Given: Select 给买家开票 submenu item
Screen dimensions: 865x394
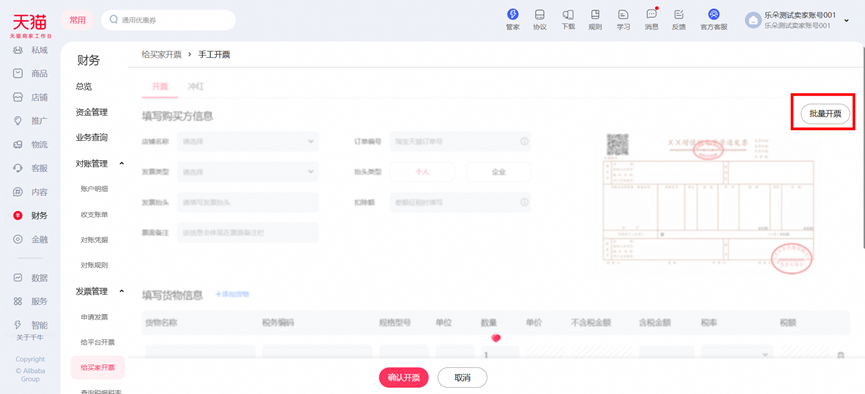Looking at the screenshot, I should coord(98,368).
